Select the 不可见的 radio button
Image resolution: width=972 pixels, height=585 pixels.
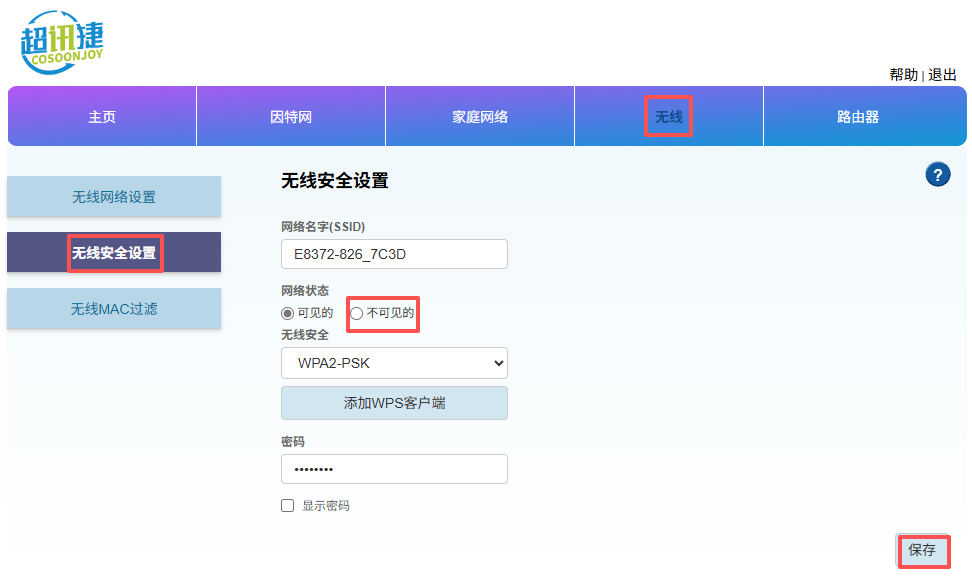click(x=356, y=312)
